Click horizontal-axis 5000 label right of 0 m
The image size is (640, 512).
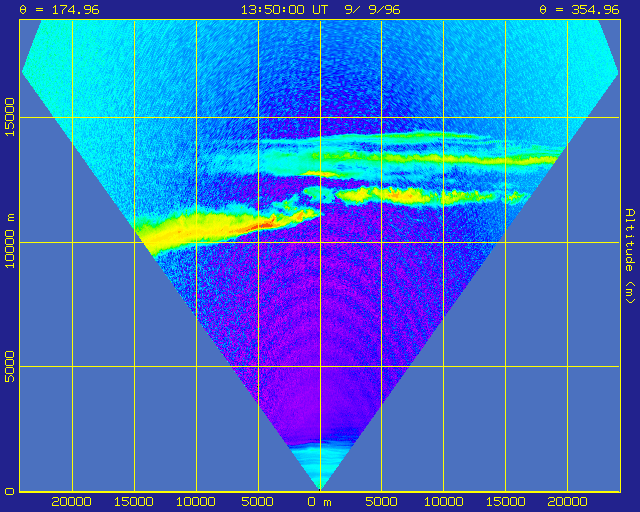[x=381, y=502]
